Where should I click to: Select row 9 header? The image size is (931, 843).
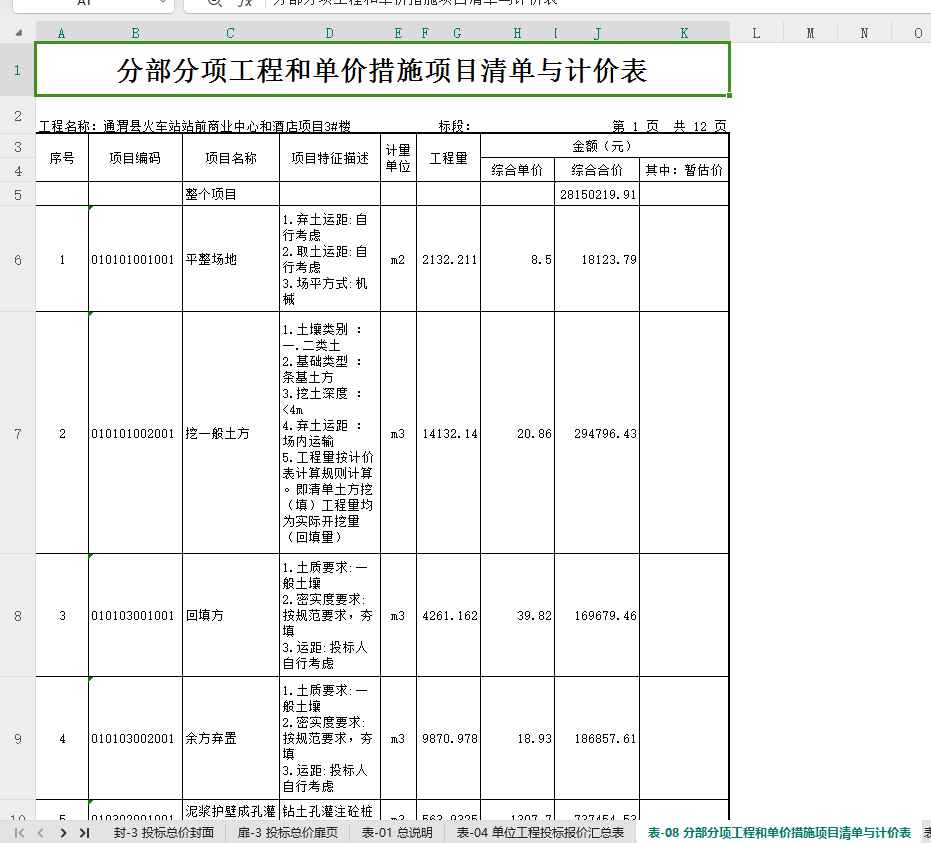pos(17,739)
